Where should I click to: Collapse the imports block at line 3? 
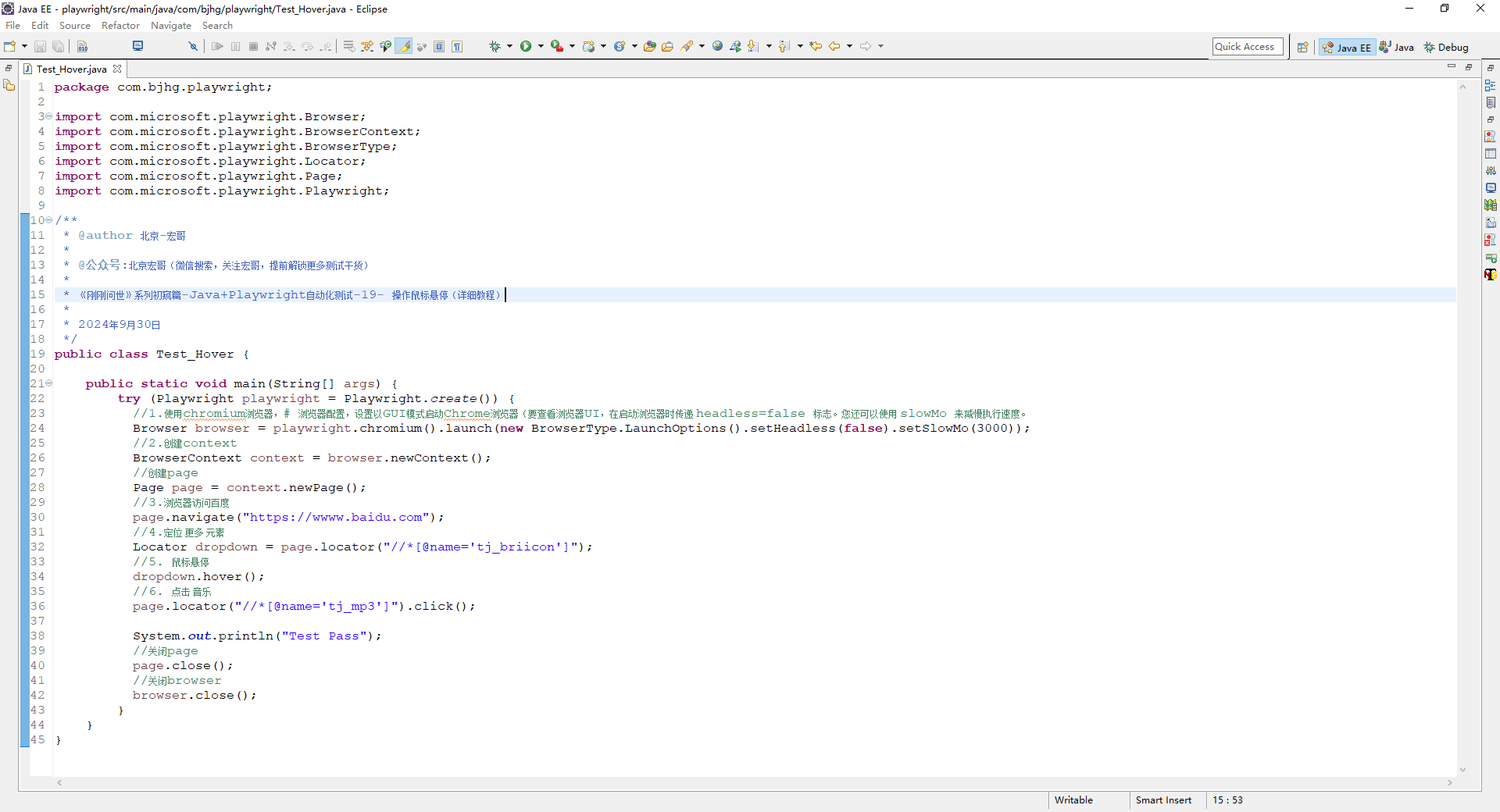pyautogui.click(x=48, y=116)
